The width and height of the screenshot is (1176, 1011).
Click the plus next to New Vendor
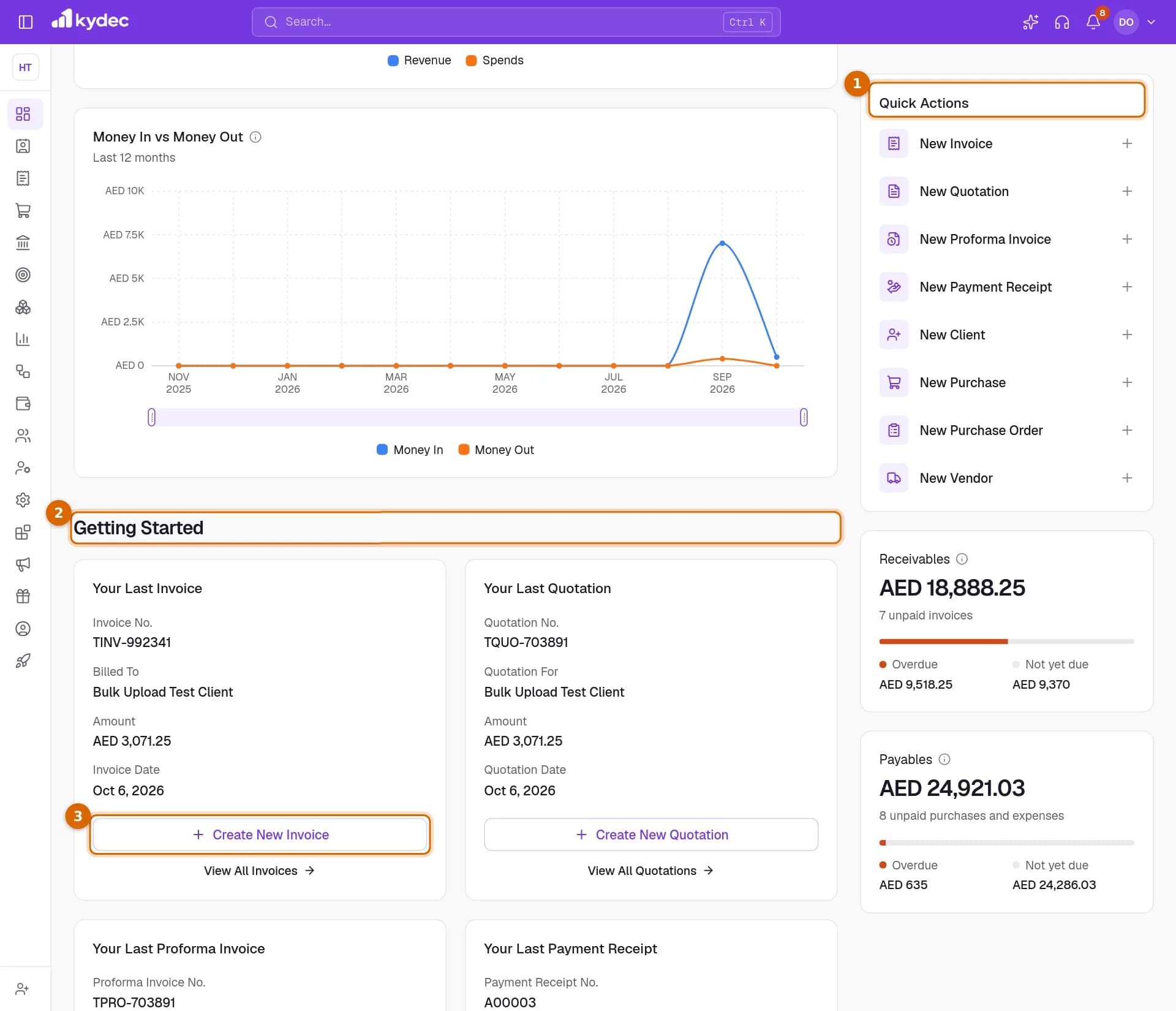[x=1127, y=478]
